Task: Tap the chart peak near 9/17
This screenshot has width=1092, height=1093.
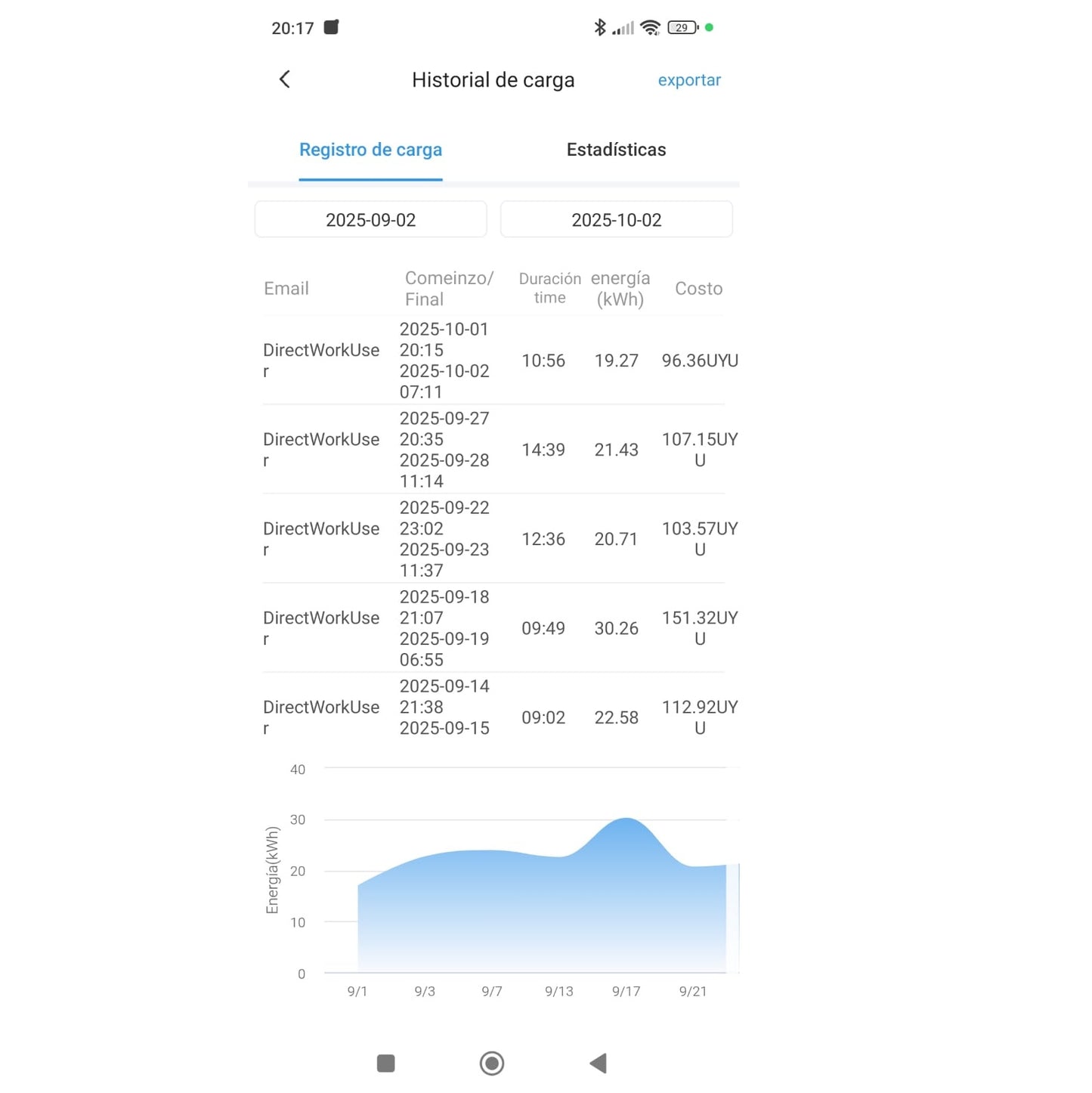Action: click(626, 819)
